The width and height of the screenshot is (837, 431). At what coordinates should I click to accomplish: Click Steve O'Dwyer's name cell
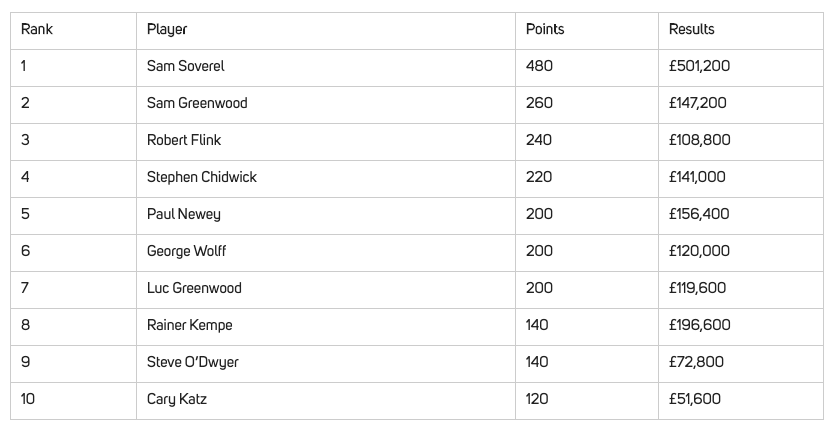(193, 362)
